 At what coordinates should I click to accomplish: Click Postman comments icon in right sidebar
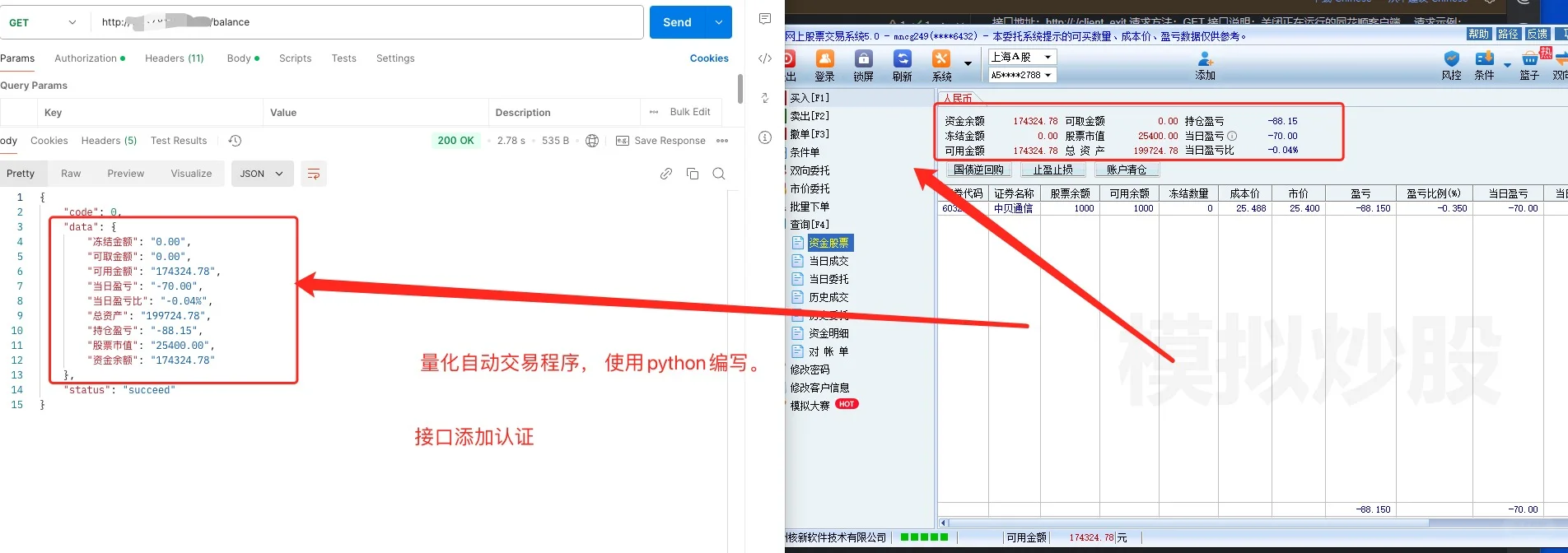(x=765, y=19)
